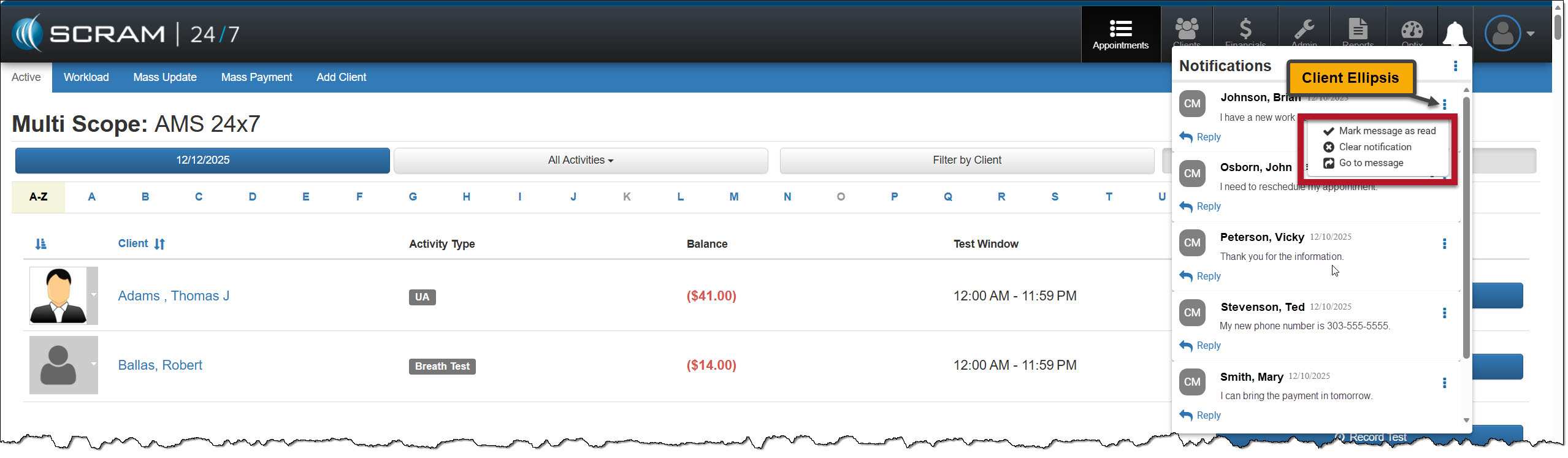Switch to the Workload tab
Viewport: 1568px width, 458px height.
(x=86, y=77)
